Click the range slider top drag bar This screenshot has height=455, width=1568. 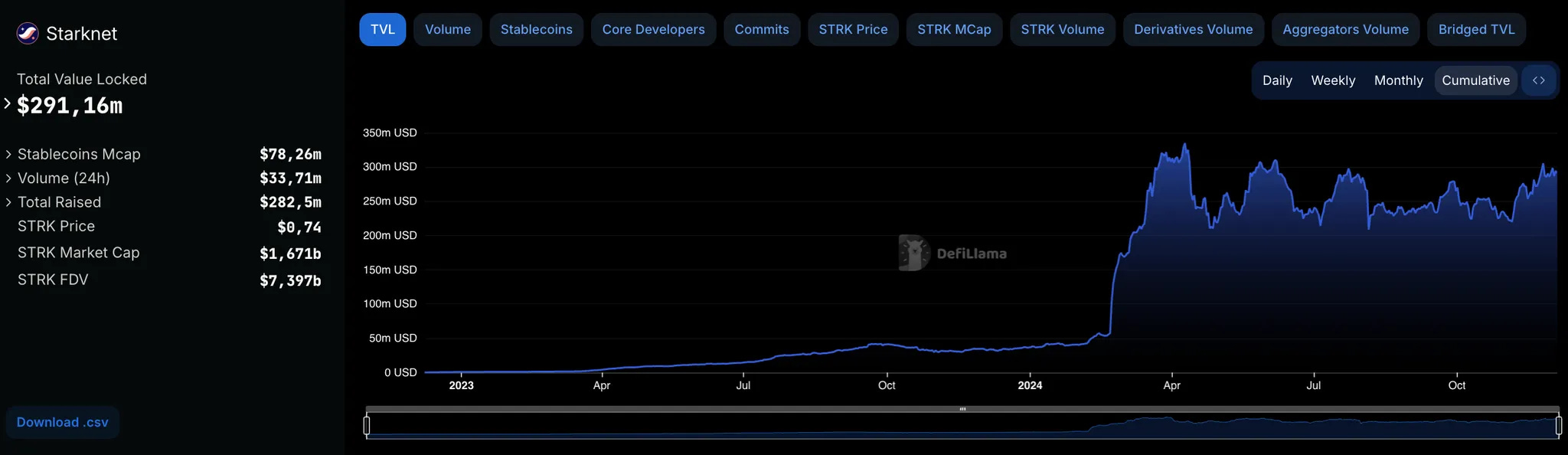point(962,409)
